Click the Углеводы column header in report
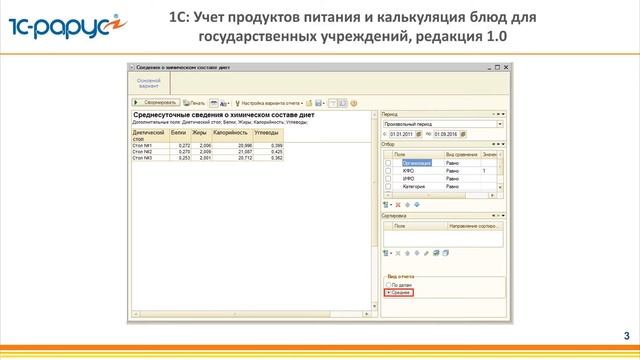640x360 pixels. tap(268, 136)
